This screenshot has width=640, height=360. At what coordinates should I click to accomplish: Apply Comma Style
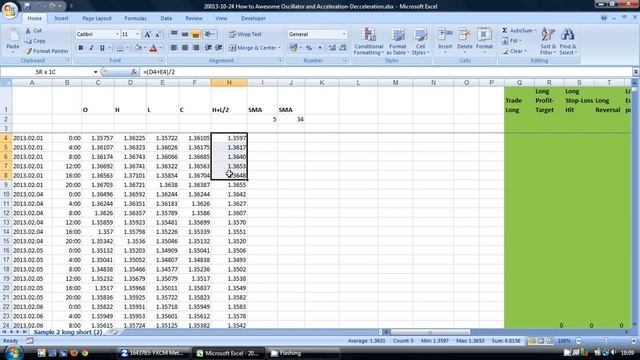[320, 48]
